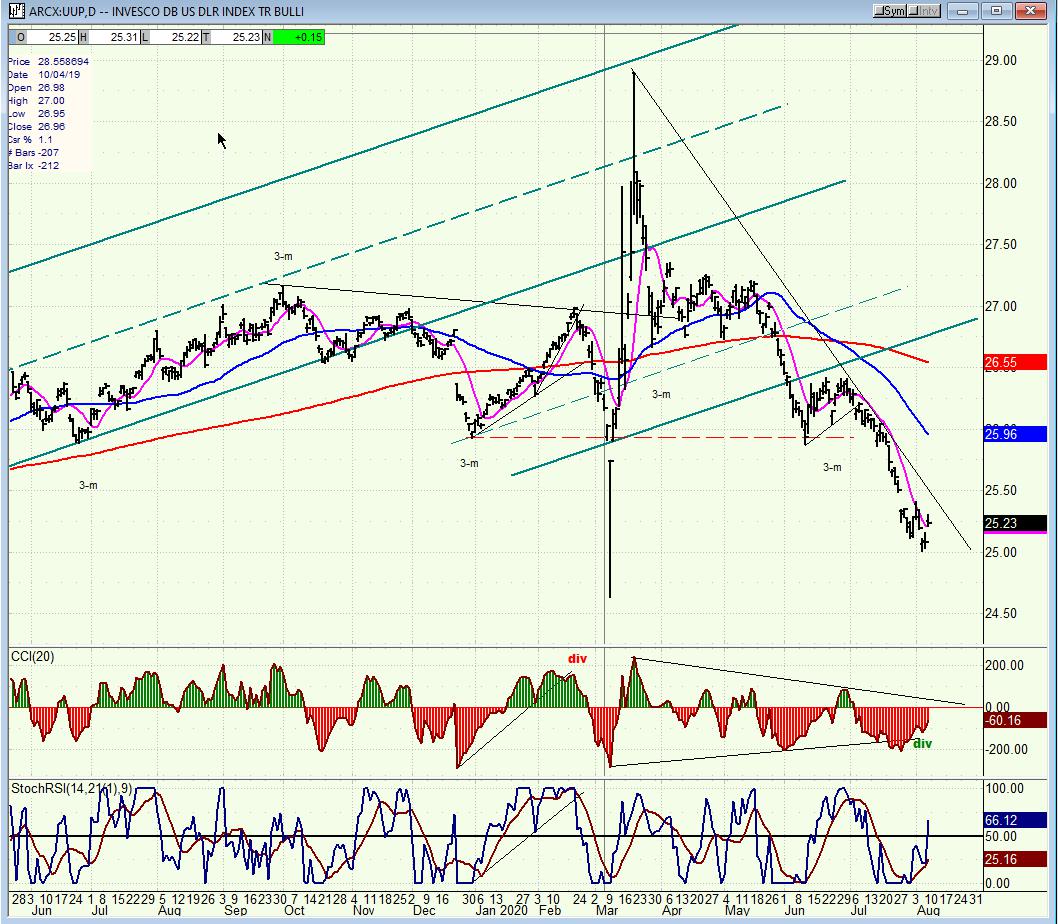Toggle the Sym link checkbox

(x=889, y=11)
